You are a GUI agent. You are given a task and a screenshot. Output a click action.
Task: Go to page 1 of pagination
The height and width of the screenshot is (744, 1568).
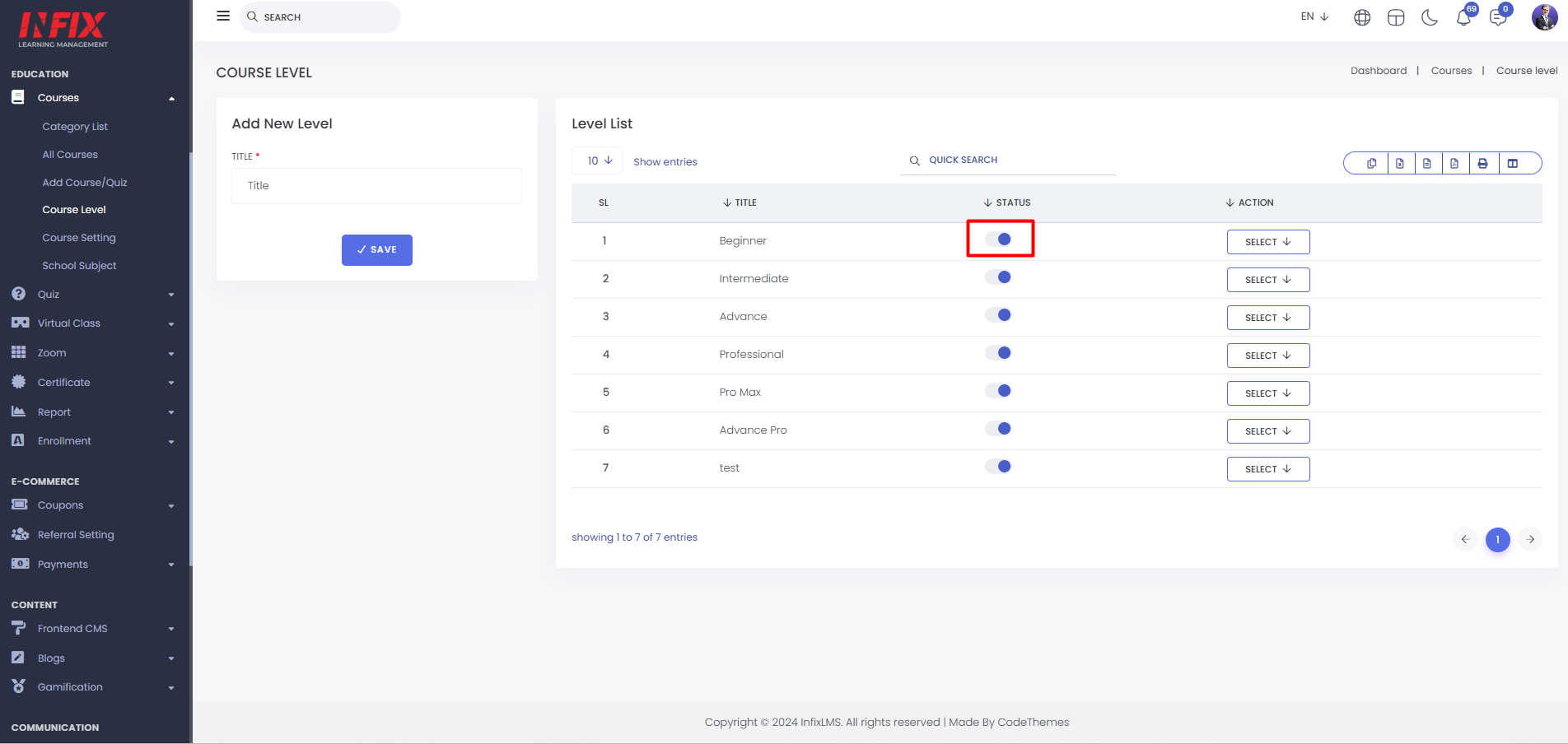click(1498, 540)
